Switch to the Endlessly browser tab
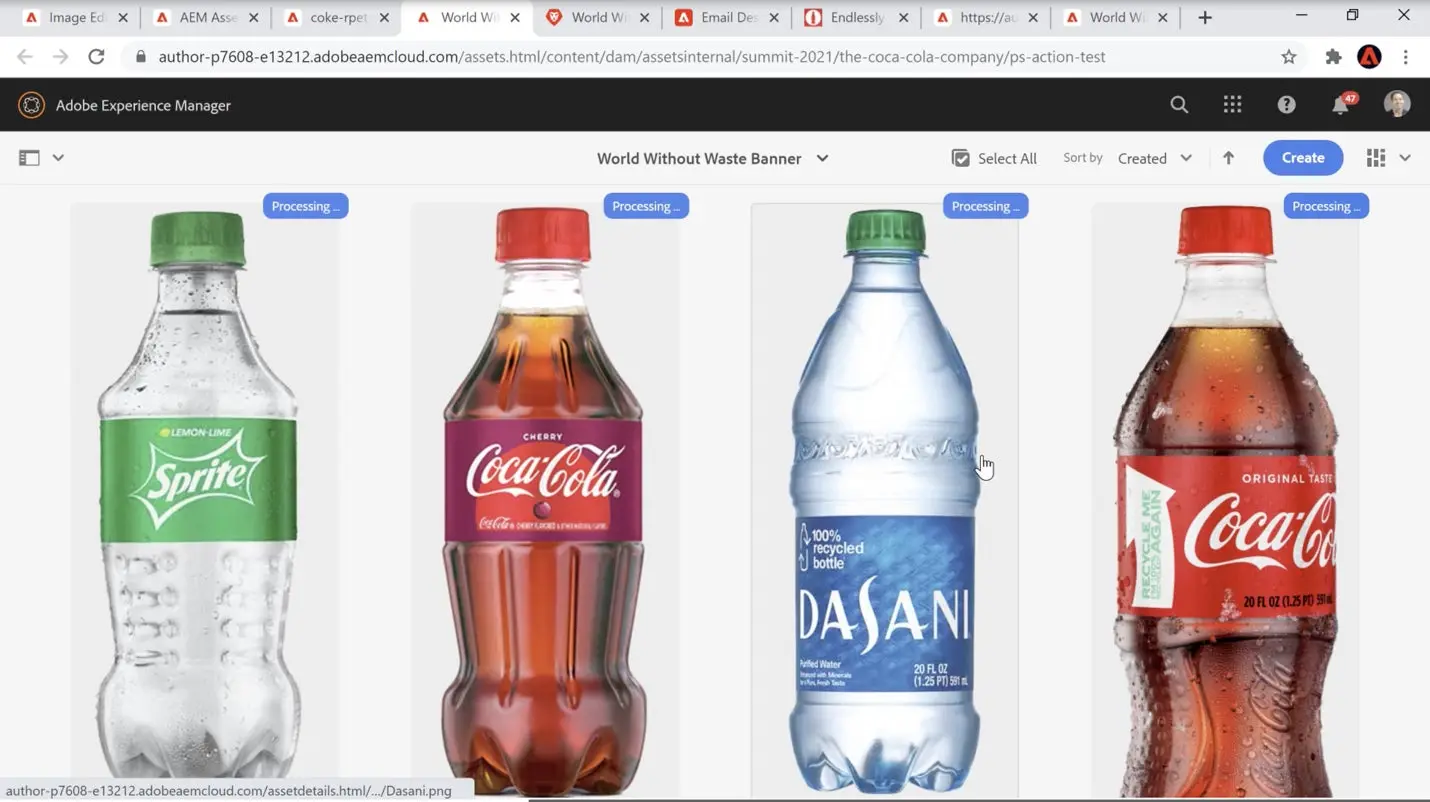The width and height of the screenshot is (1430, 802). (856, 17)
